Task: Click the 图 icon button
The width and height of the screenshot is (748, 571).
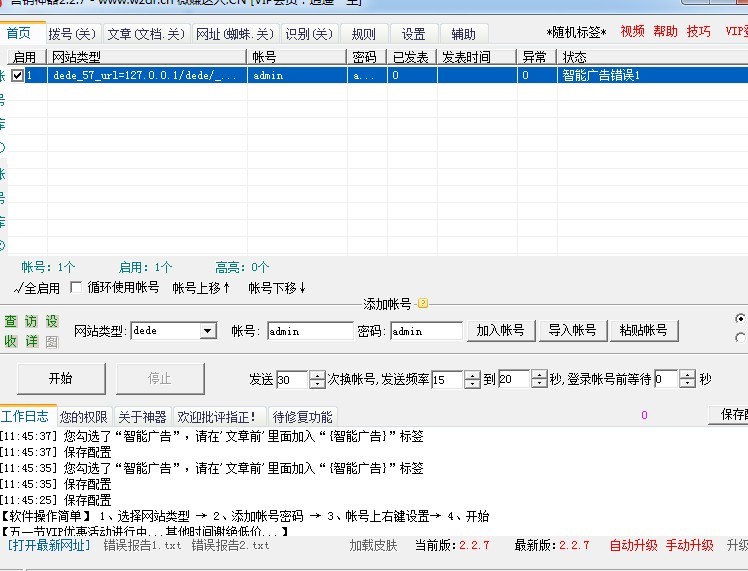Action: (x=51, y=341)
